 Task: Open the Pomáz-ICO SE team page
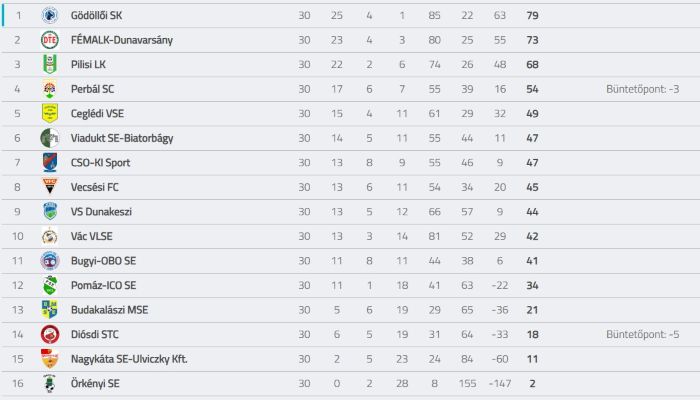[x=104, y=286]
